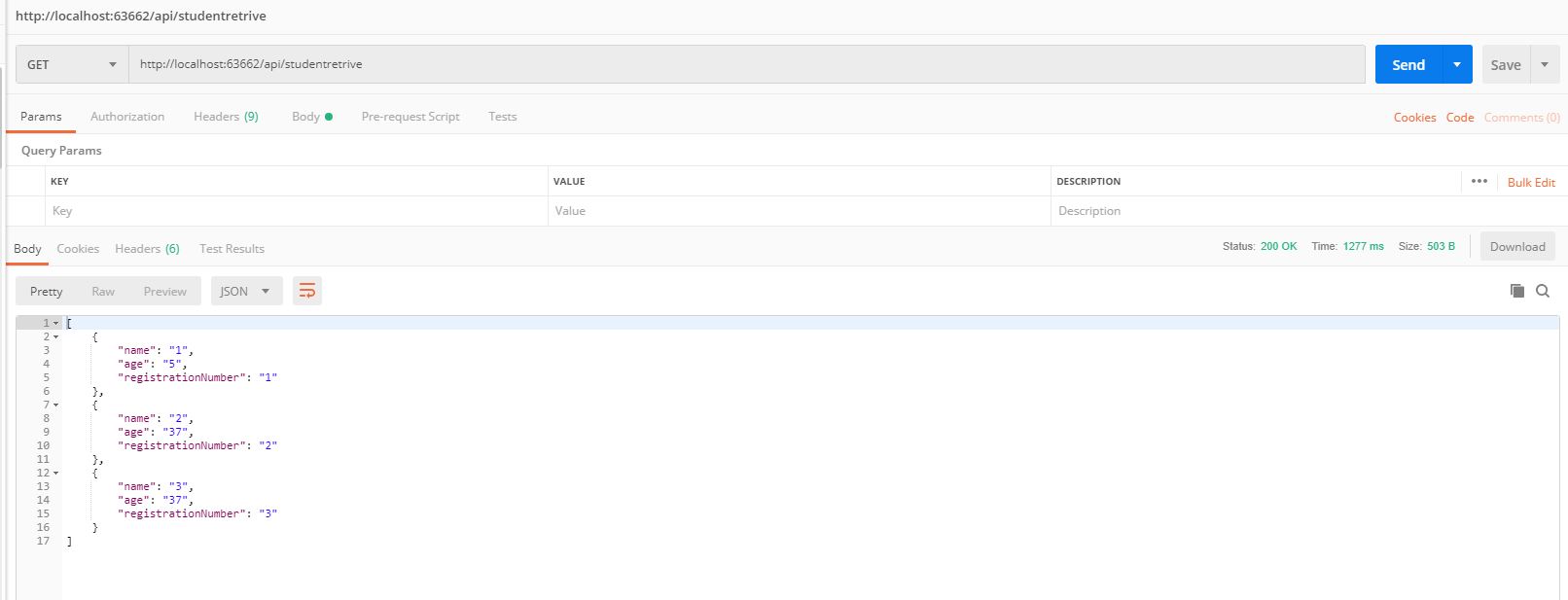Open the Tests tab
1568x600 pixels.
503,116
